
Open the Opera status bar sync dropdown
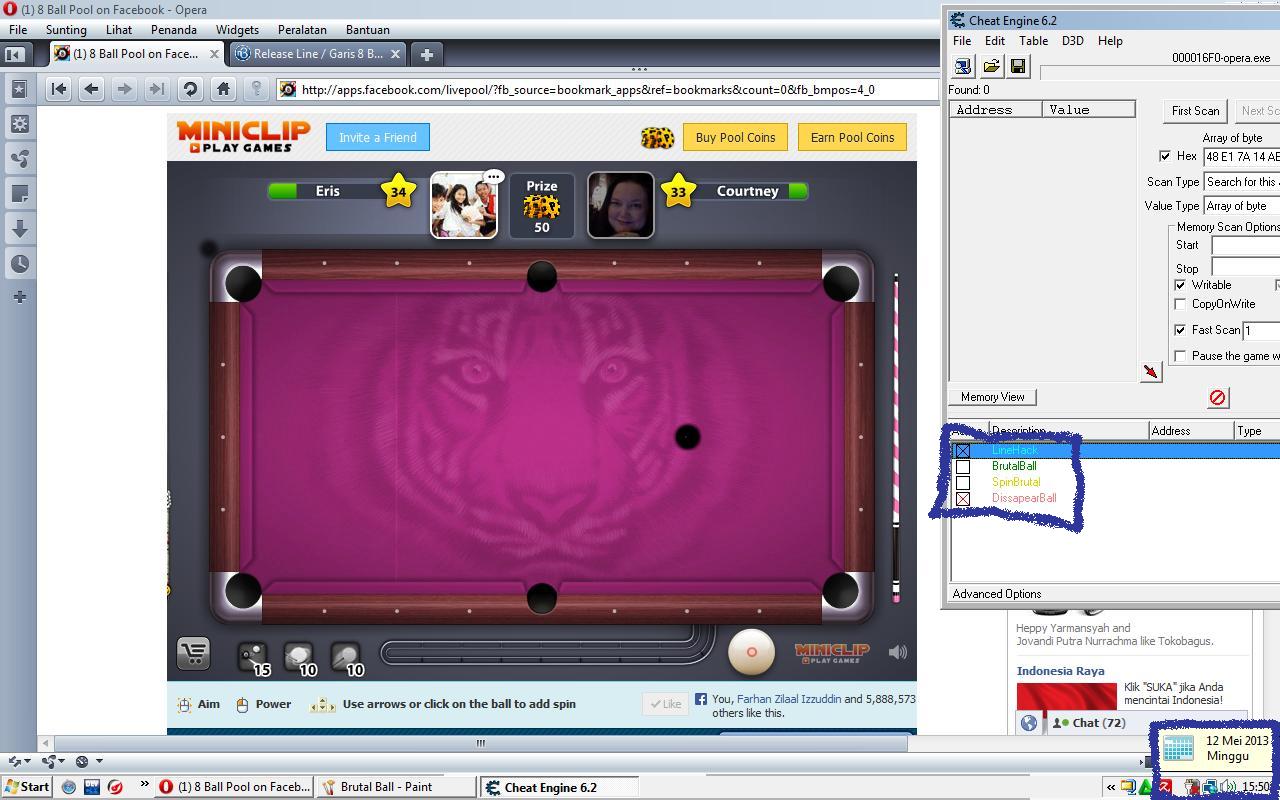[x=19, y=761]
